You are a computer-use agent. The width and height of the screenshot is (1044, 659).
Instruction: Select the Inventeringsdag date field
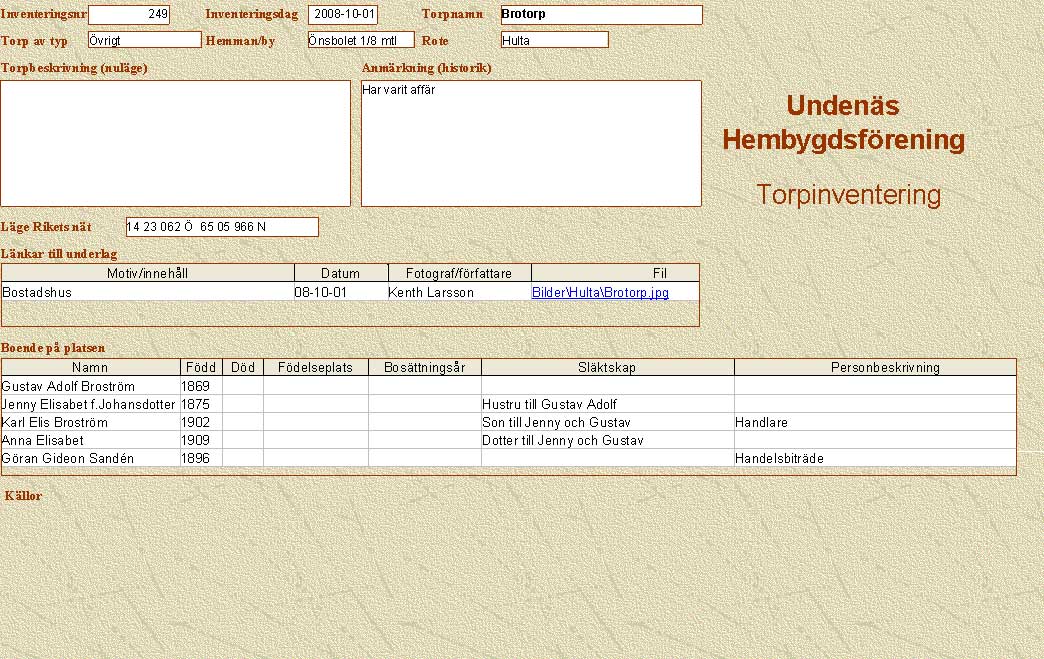(343, 15)
